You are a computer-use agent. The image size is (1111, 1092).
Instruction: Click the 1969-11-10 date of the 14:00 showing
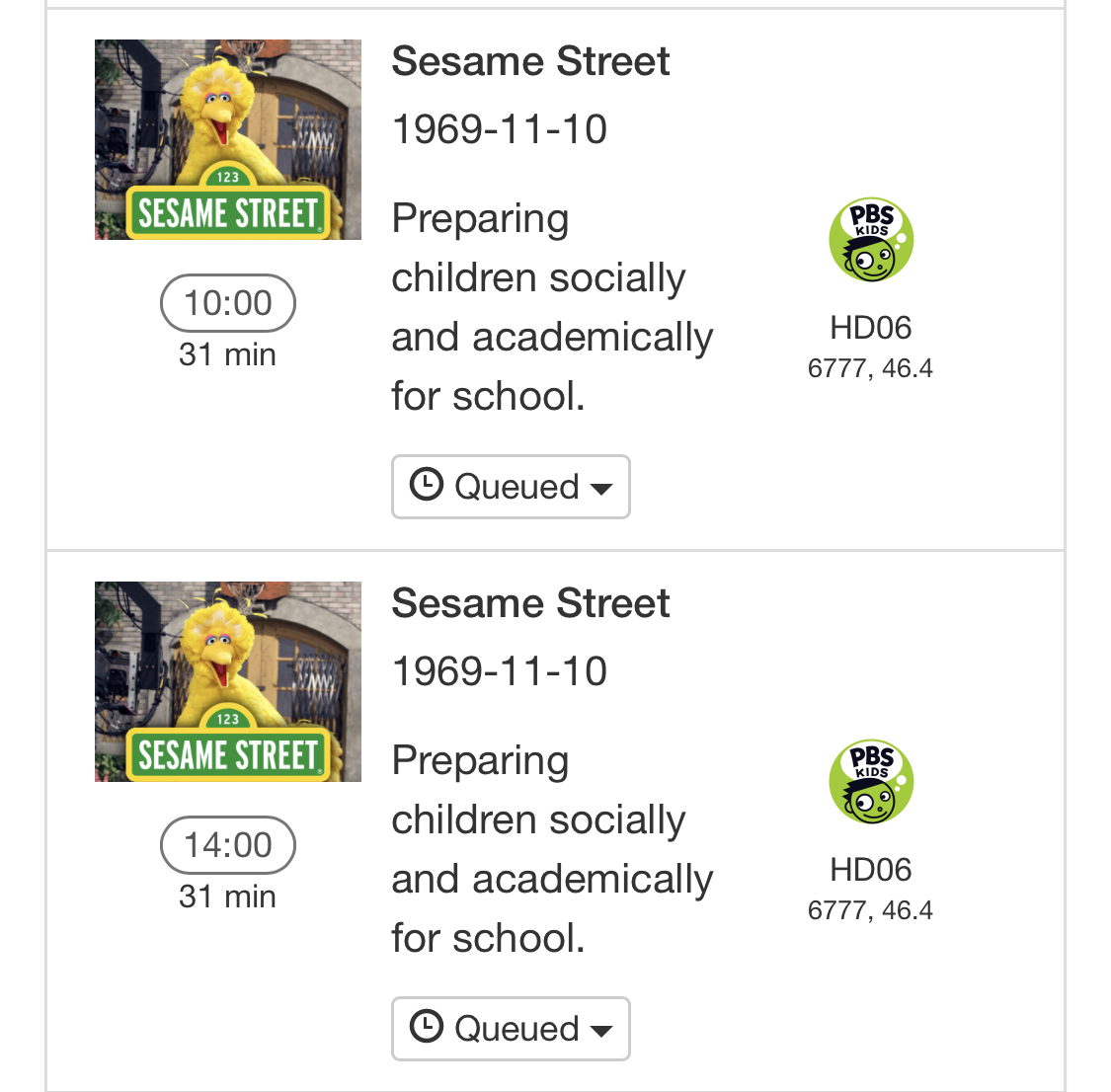(500, 671)
